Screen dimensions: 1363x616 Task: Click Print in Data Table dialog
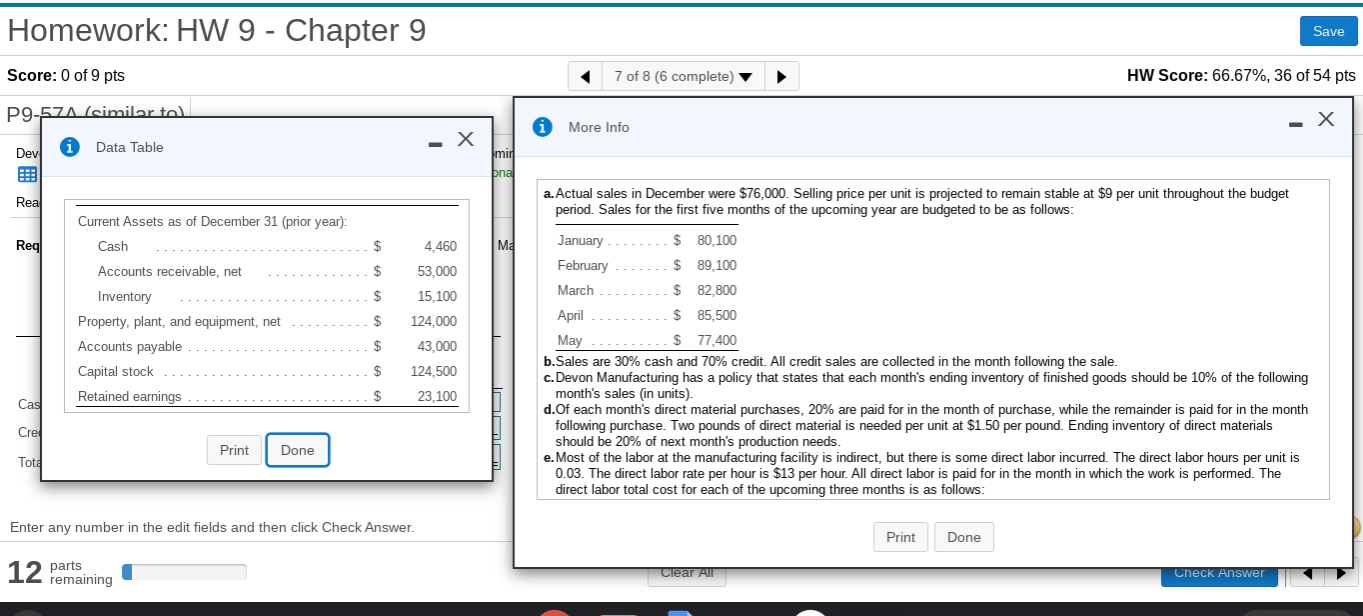(234, 450)
